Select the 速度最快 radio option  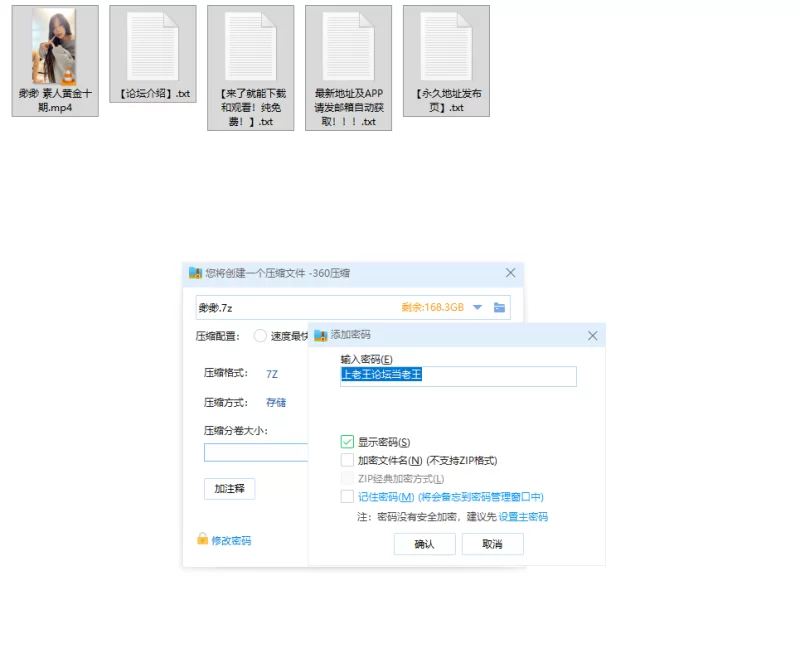[x=260, y=336]
